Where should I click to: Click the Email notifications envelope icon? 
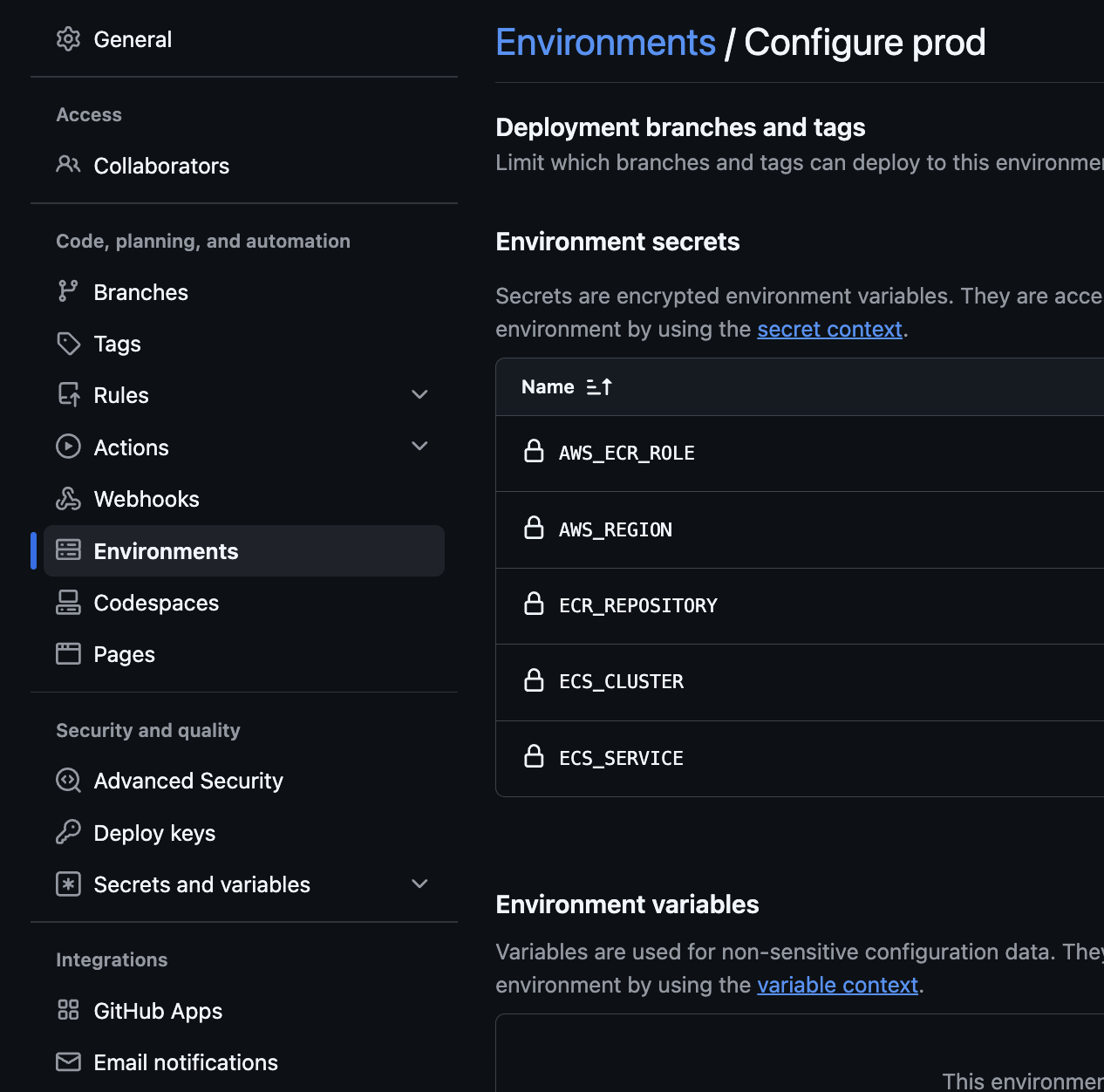pyautogui.click(x=68, y=1061)
